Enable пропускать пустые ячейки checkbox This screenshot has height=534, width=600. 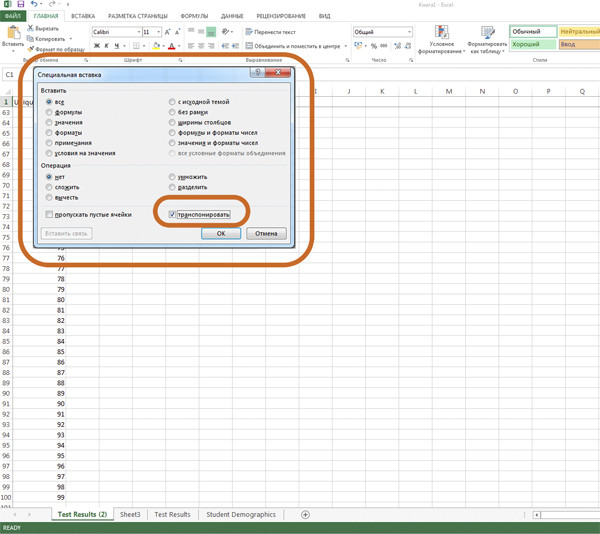pos(49,214)
